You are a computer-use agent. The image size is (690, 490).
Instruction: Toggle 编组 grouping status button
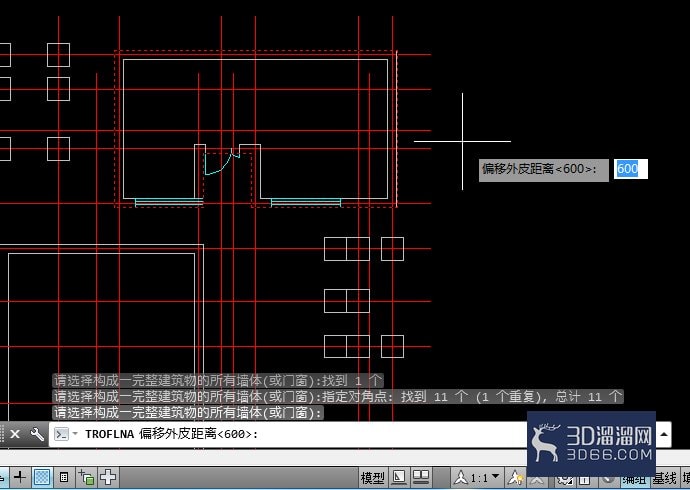pos(635,480)
